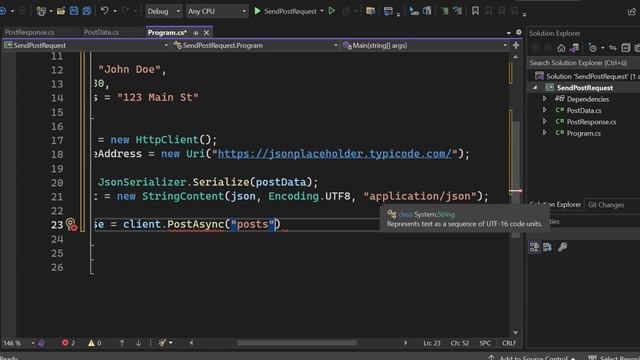
Task: Click the warnings count indicator
Action: (x=95, y=343)
